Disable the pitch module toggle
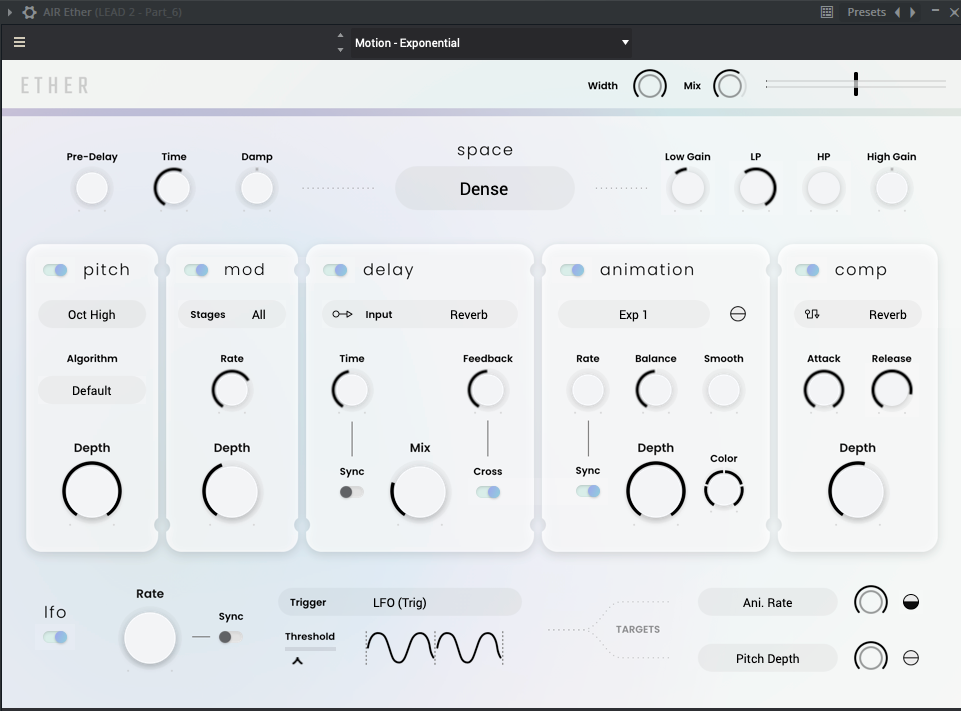Image resolution: width=961 pixels, height=711 pixels. click(55, 270)
